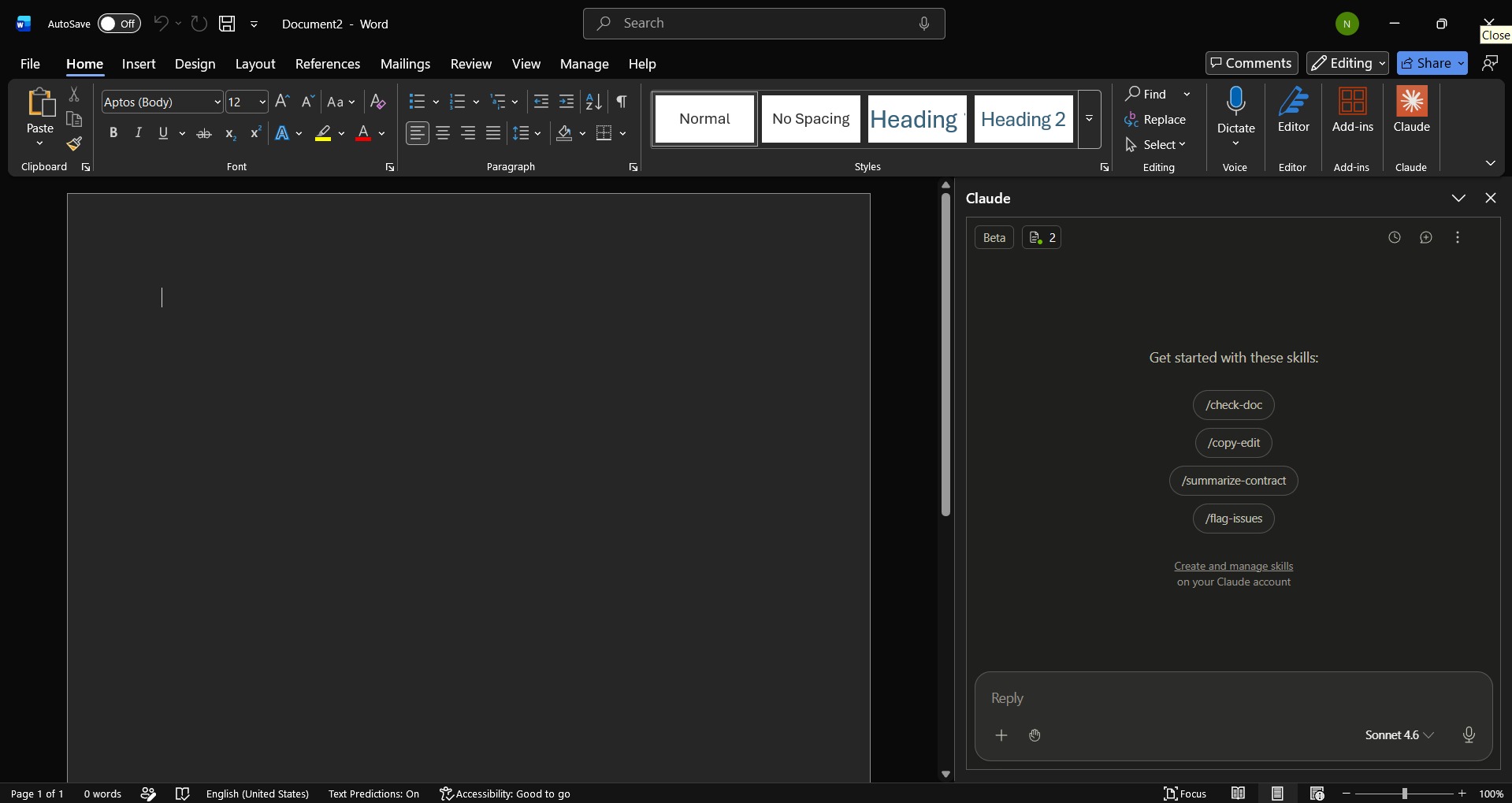
Task: Decrease paragraph indent
Action: 541,102
